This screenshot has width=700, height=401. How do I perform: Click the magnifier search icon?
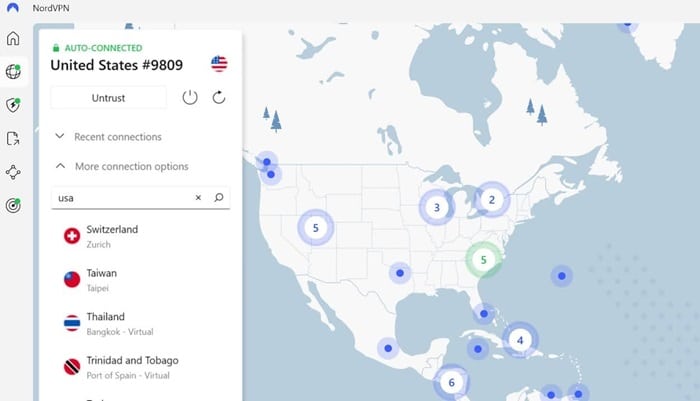point(219,197)
